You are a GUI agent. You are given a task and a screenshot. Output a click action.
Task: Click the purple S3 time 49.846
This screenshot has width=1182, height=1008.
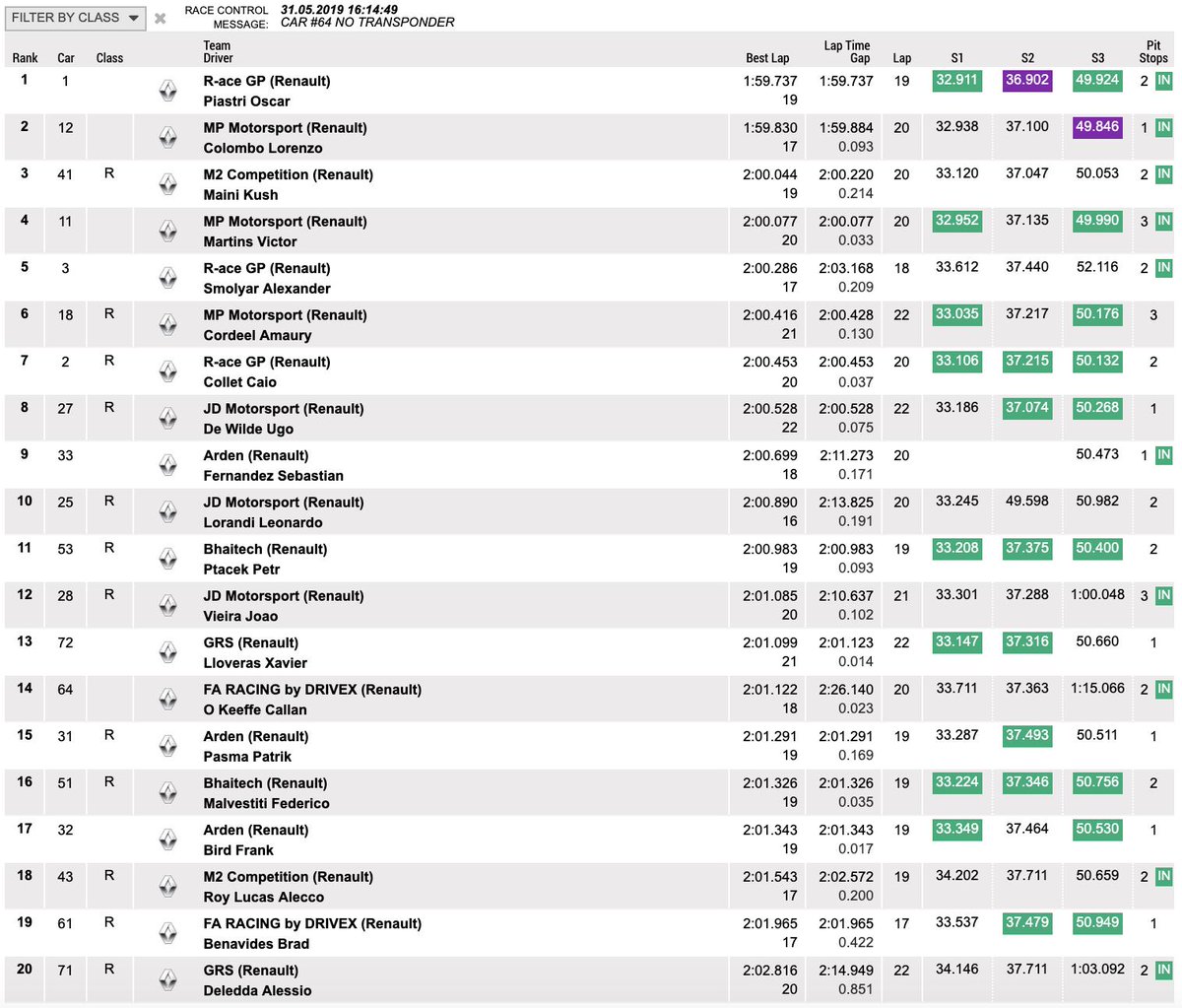pyautogui.click(x=1097, y=127)
